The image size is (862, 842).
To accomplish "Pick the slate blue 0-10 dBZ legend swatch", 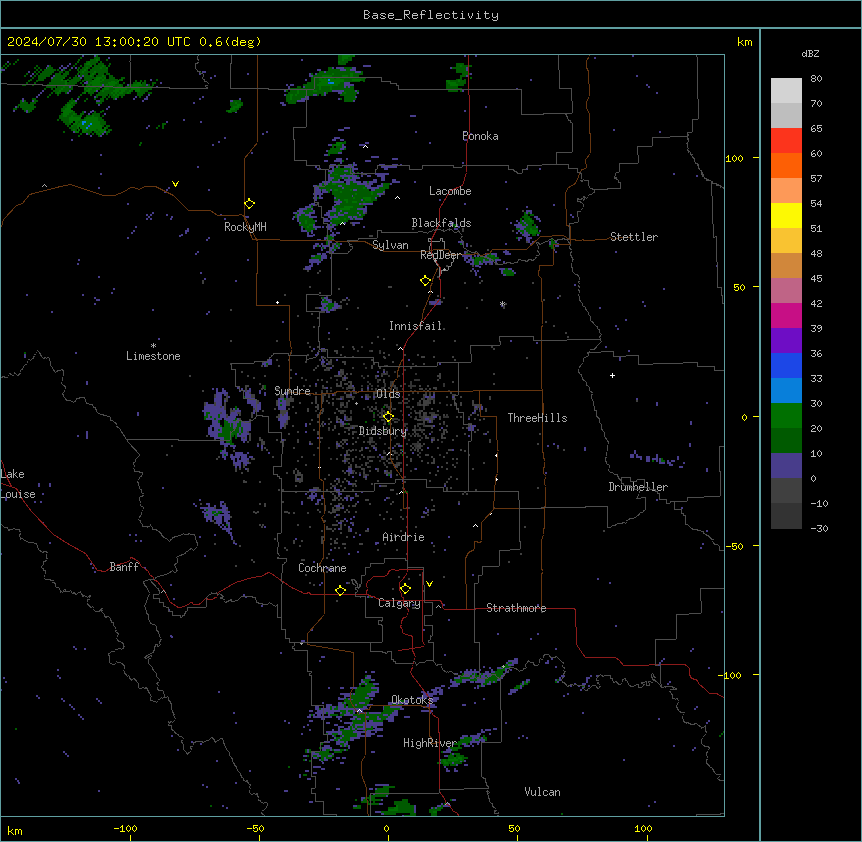I will click(x=786, y=466).
